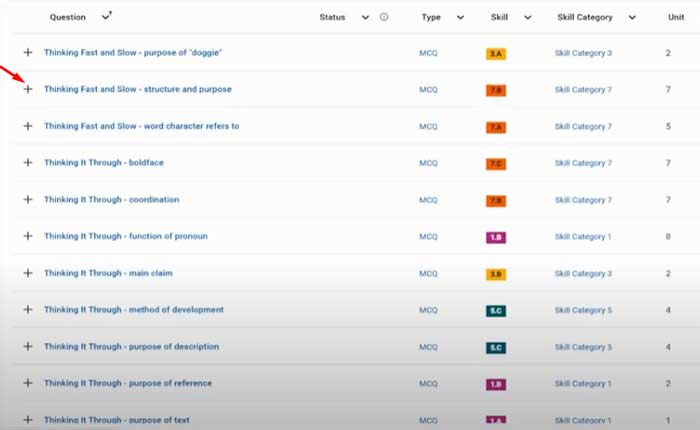The width and height of the screenshot is (700, 430).
Task: Click 'Skill Category 7' in boldface row
Action: tap(583, 163)
